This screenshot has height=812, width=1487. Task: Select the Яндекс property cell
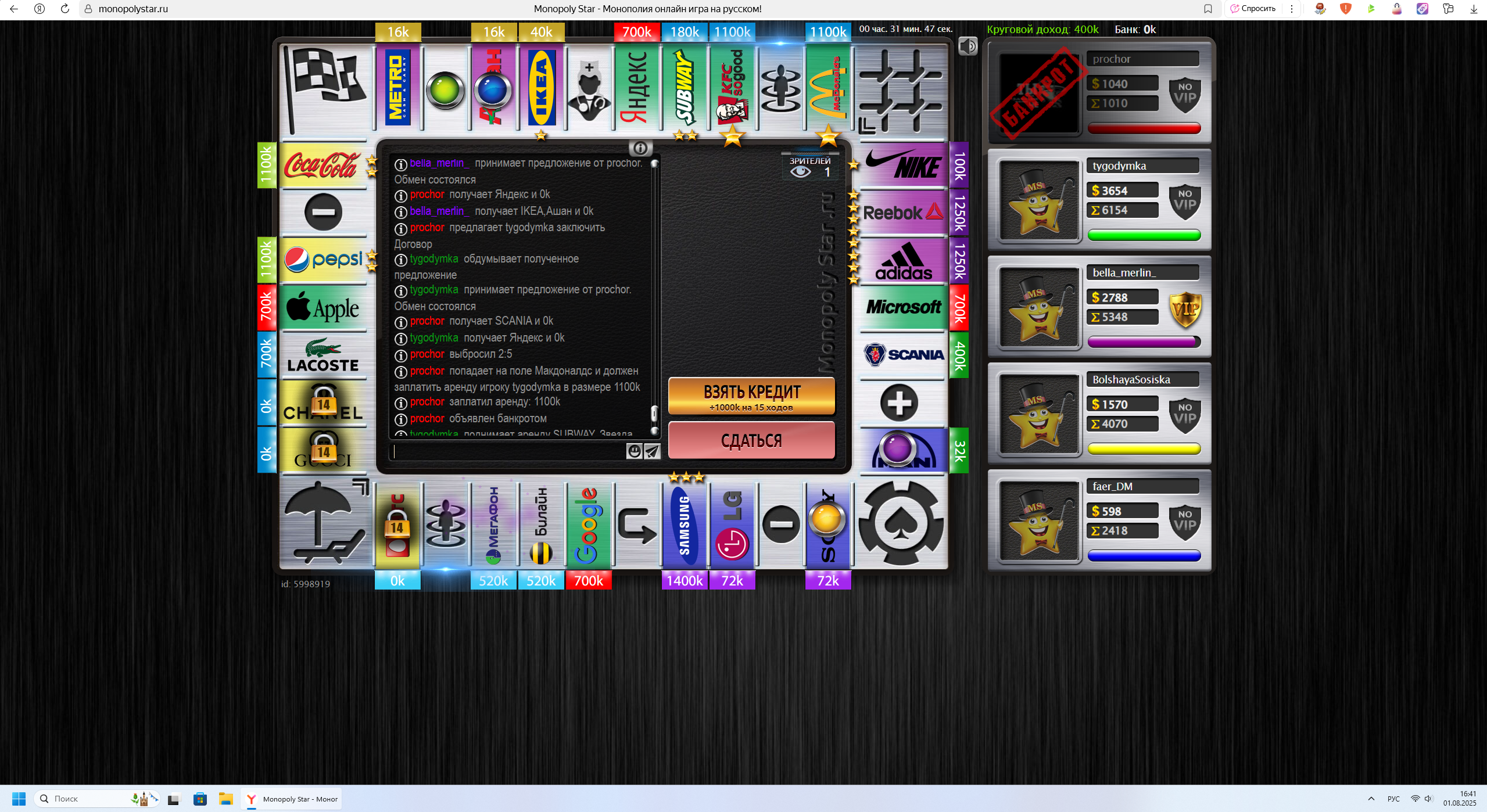coord(637,88)
